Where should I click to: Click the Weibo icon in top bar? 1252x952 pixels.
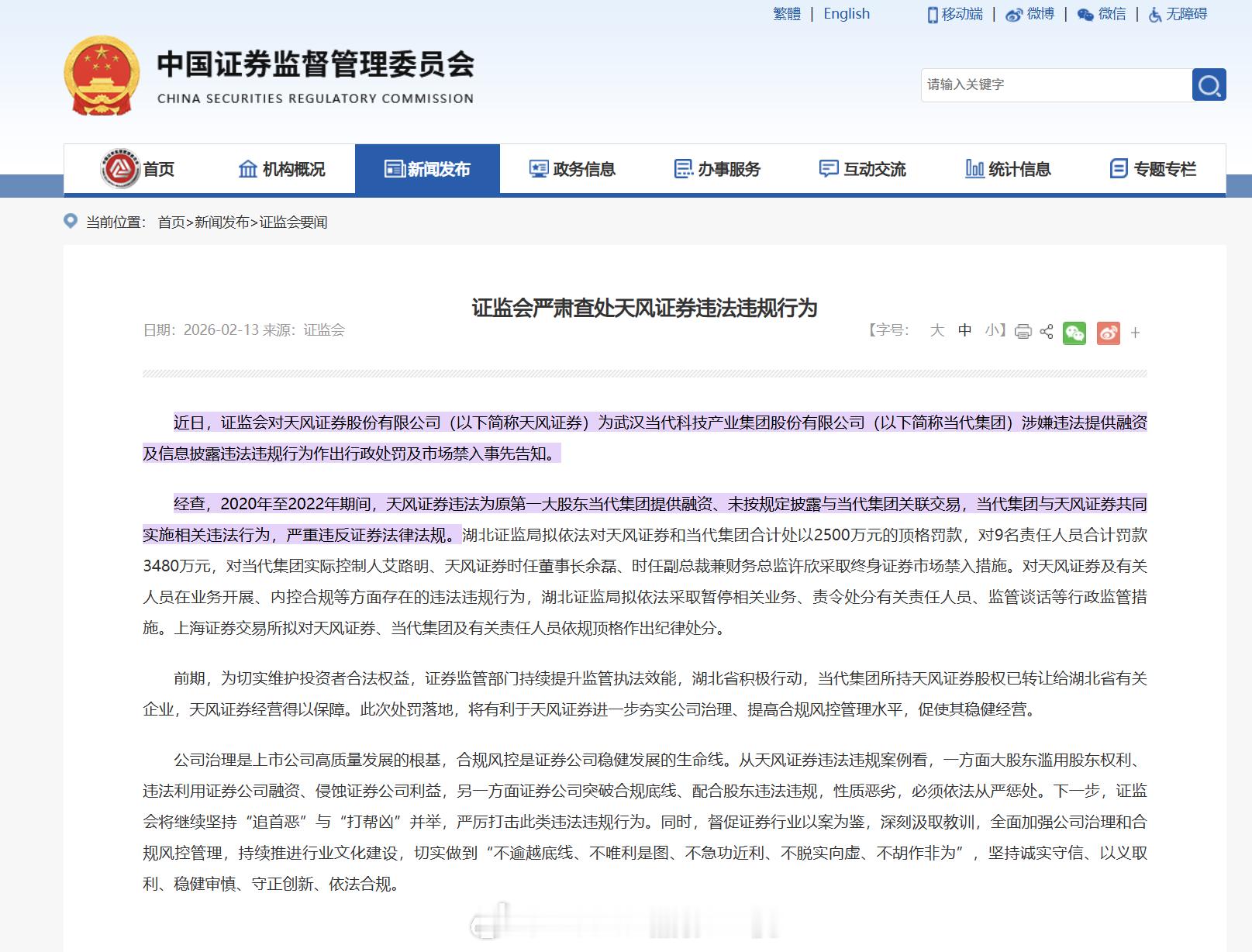1014,15
